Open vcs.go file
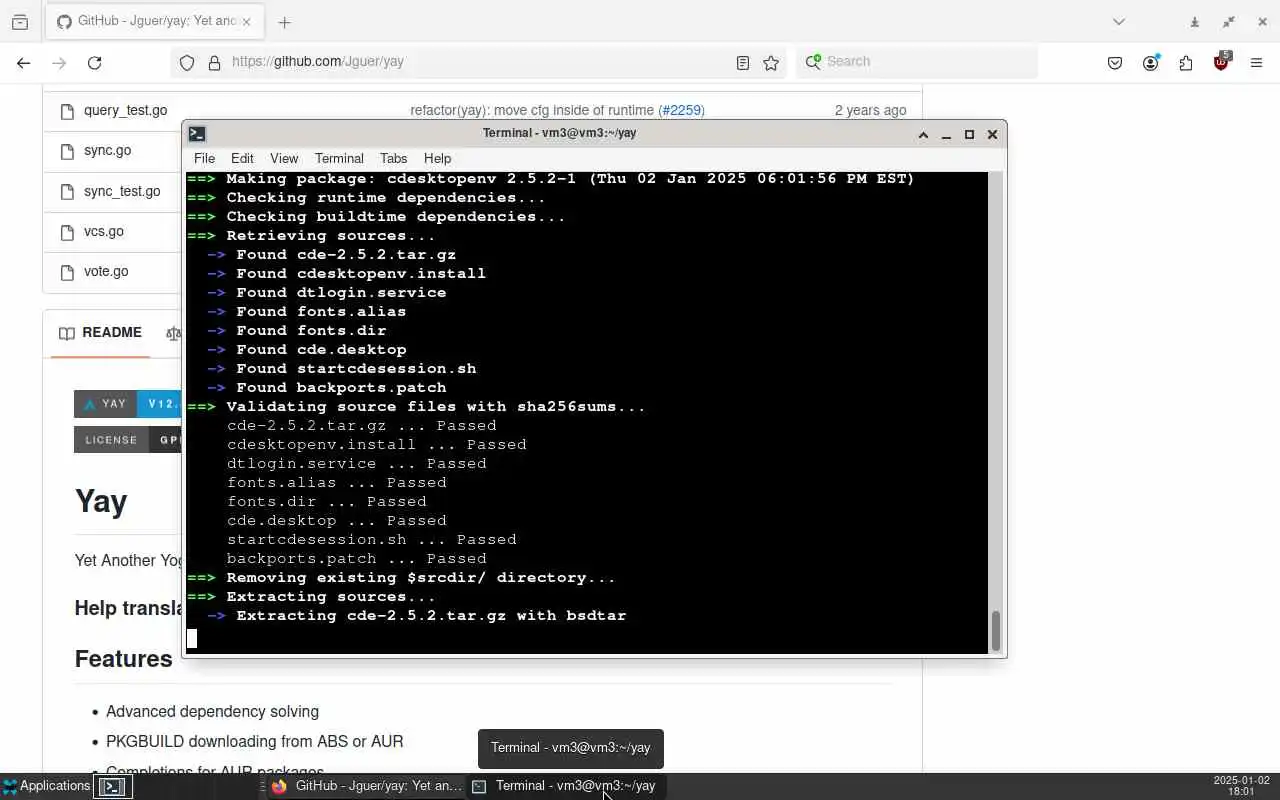The image size is (1280, 800). [x=104, y=231]
